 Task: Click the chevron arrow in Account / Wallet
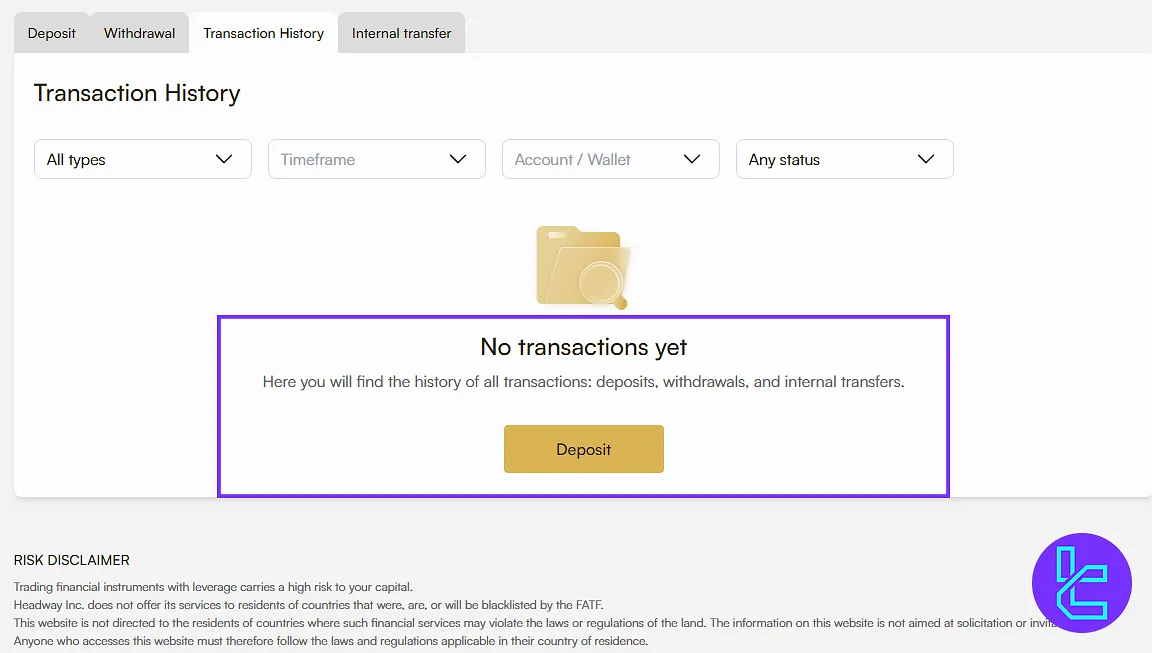click(x=692, y=159)
